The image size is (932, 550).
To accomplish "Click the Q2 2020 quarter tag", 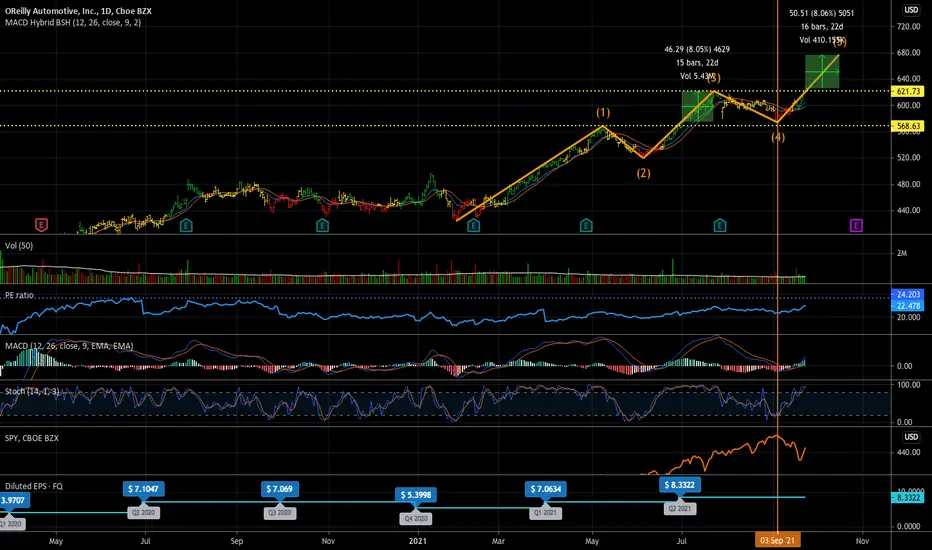I will [143, 513].
